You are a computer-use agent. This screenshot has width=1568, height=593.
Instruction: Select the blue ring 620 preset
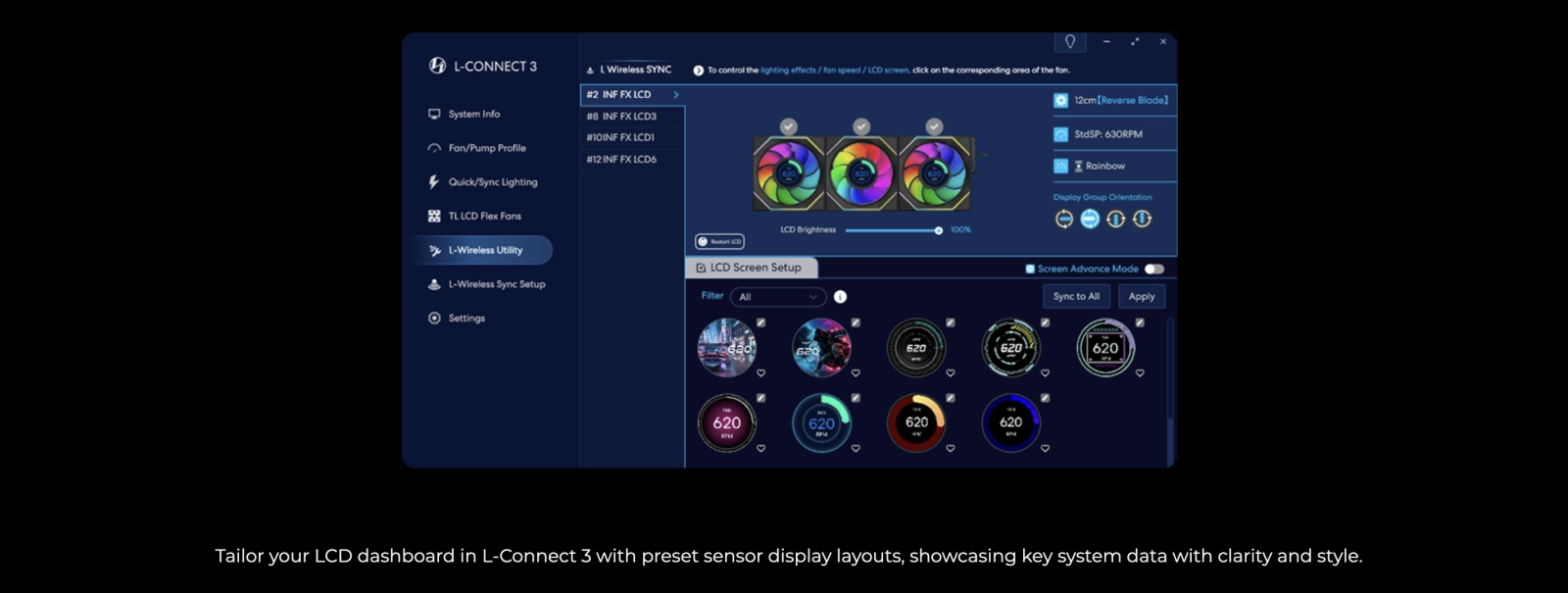click(x=1010, y=422)
